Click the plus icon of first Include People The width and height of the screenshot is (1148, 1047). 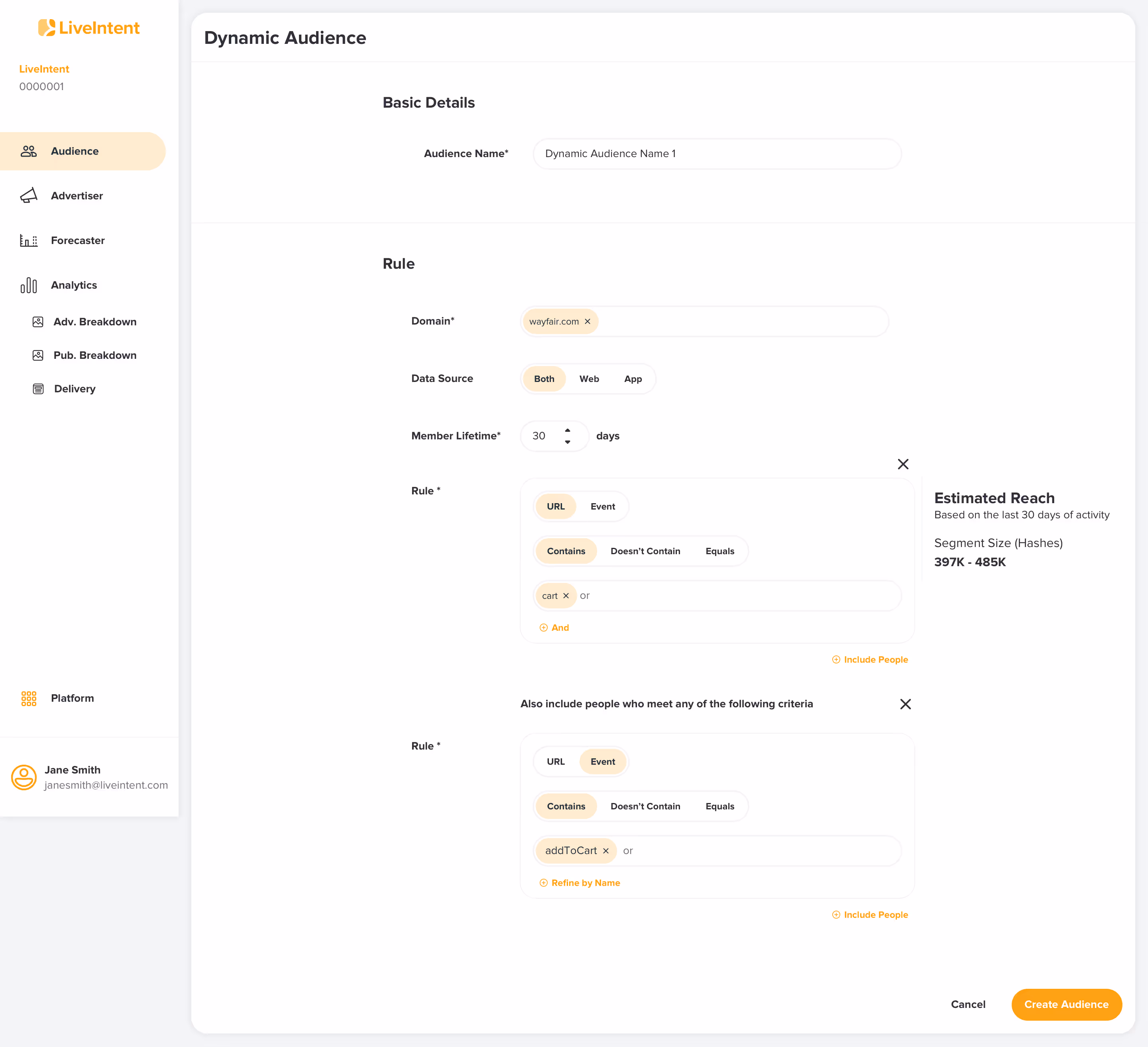pyautogui.click(x=836, y=659)
